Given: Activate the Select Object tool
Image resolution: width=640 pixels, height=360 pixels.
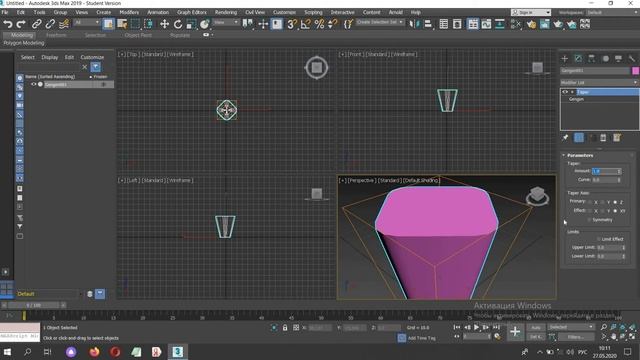Looking at the screenshot, I should pos(108,24).
